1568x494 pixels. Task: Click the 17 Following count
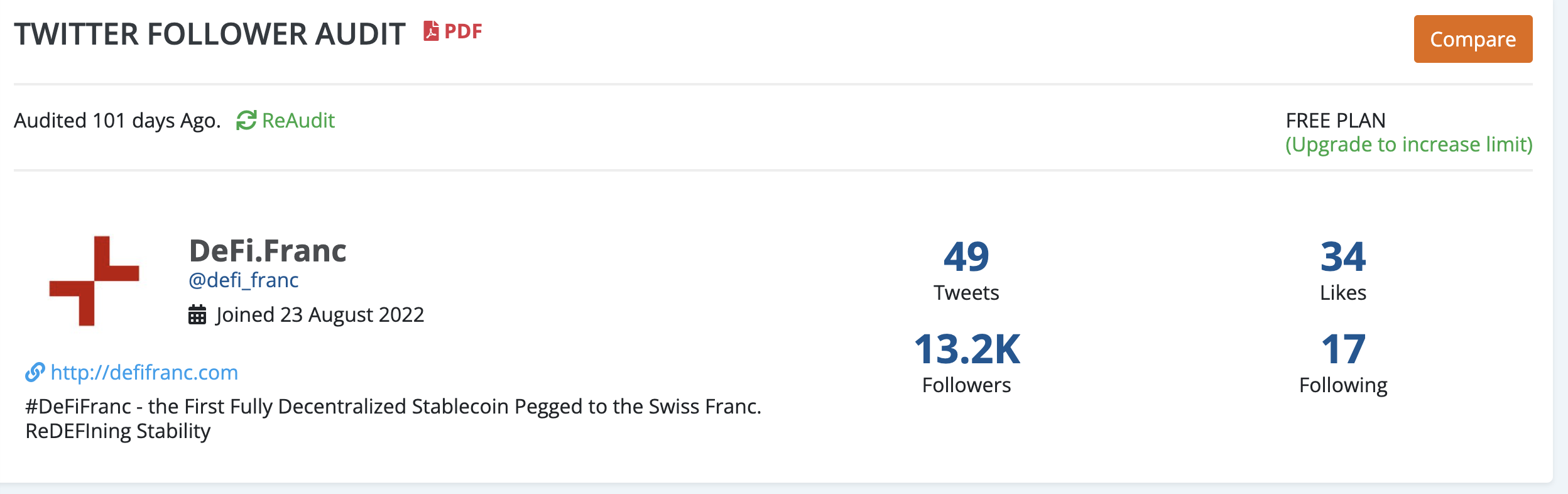coord(1343,349)
